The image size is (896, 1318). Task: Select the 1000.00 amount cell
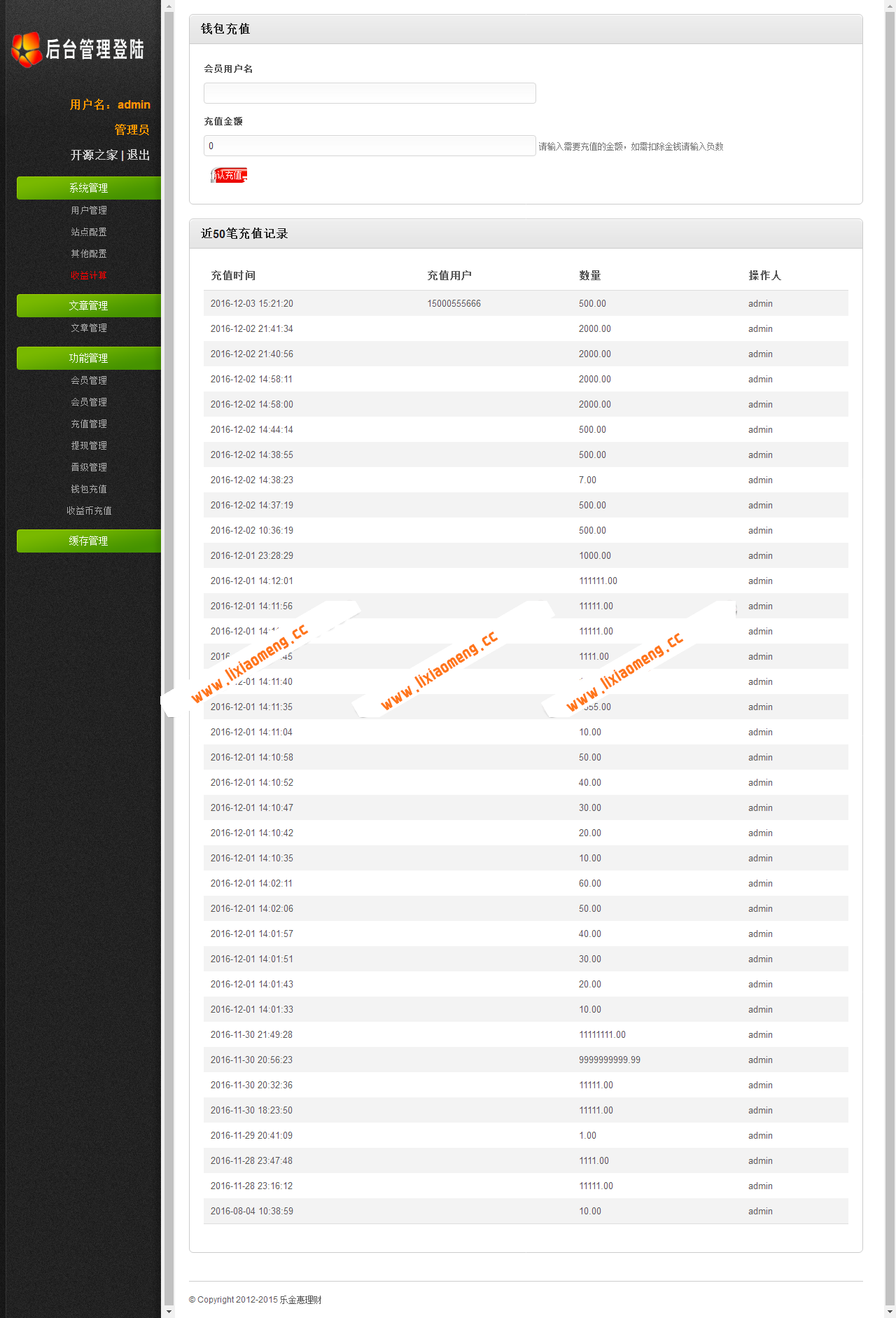tap(595, 555)
